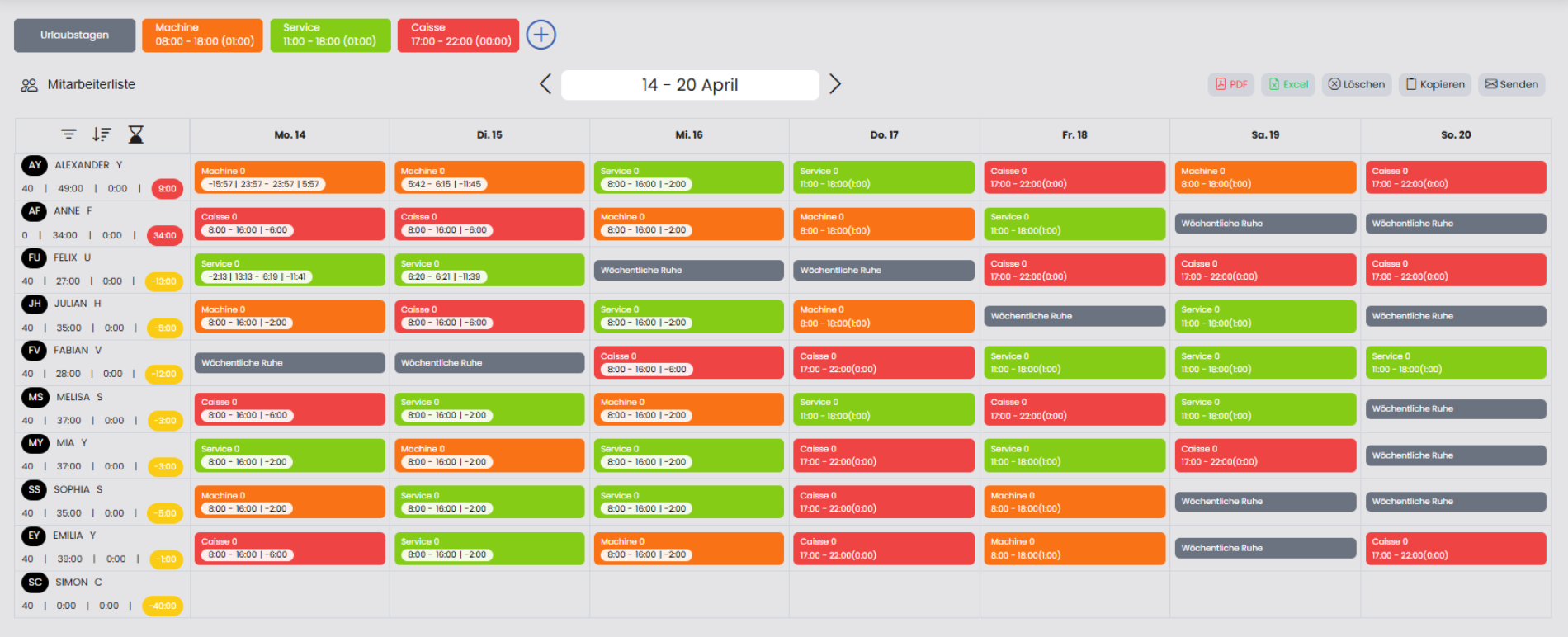
Task: Click the Kopieren copy button
Action: click(1435, 84)
